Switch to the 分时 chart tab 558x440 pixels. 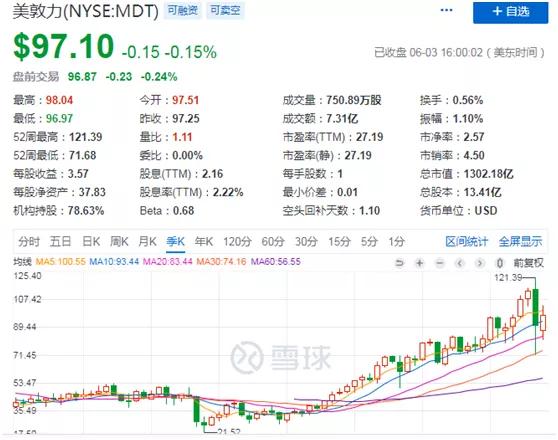pos(29,242)
